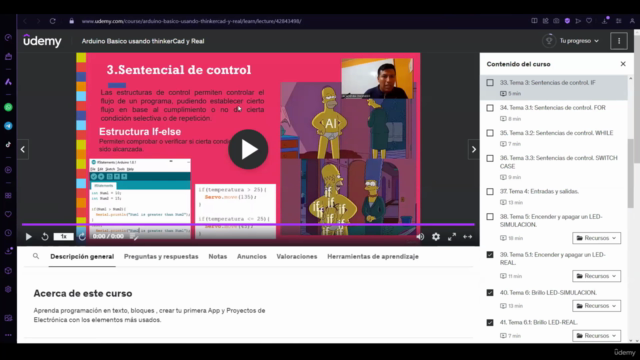Viewport: 640px width, 360px height.
Task: Click the search magnifier icon beside tabs
Action: coord(36,256)
